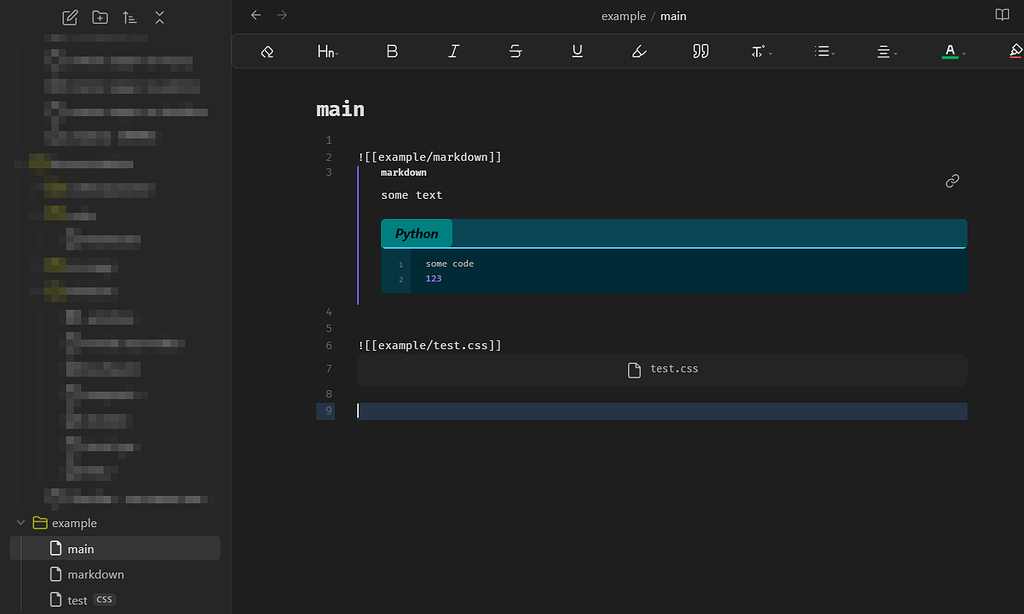
Task: Select the Python tab on the code block
Action: 416,233
